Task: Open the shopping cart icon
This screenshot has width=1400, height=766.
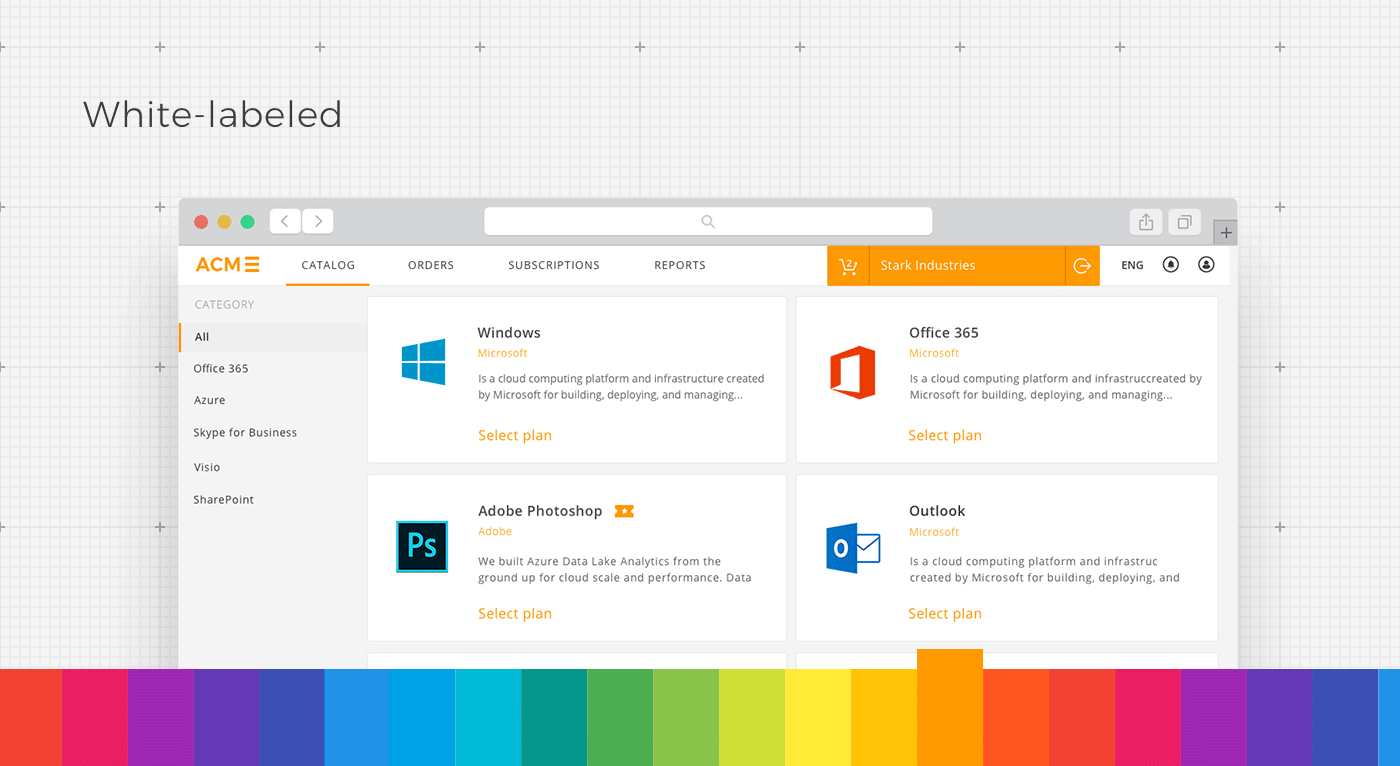Action: pos(848,266)
